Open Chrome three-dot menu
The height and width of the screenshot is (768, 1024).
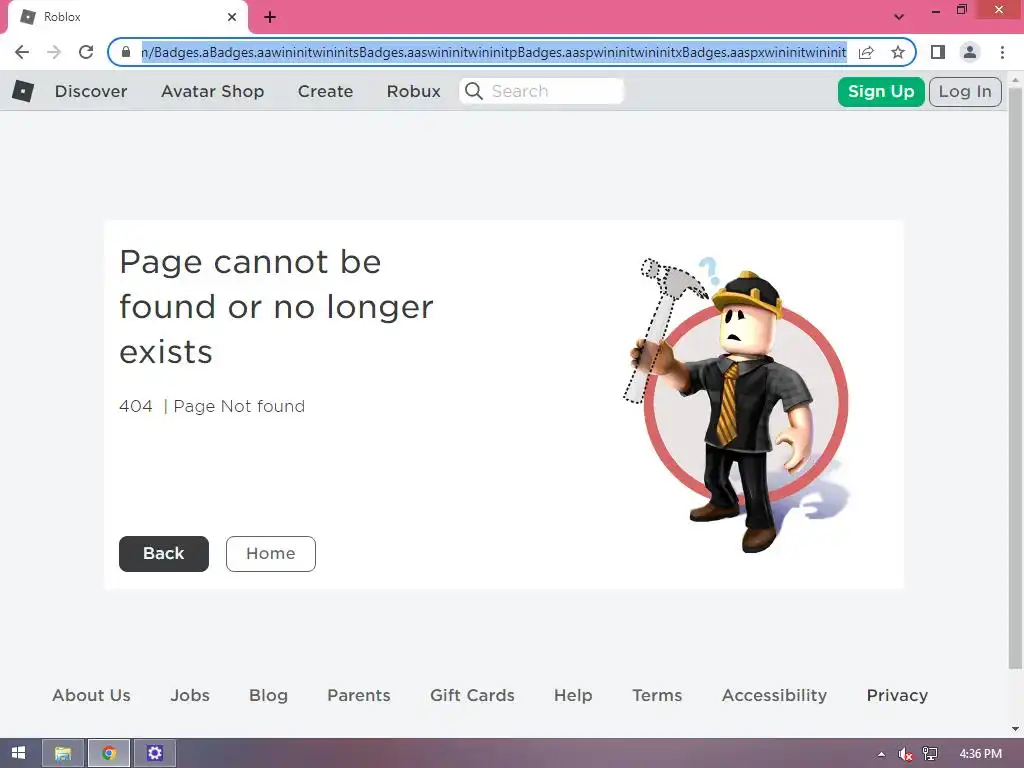pyautogui.click(x=1002, y=52)
